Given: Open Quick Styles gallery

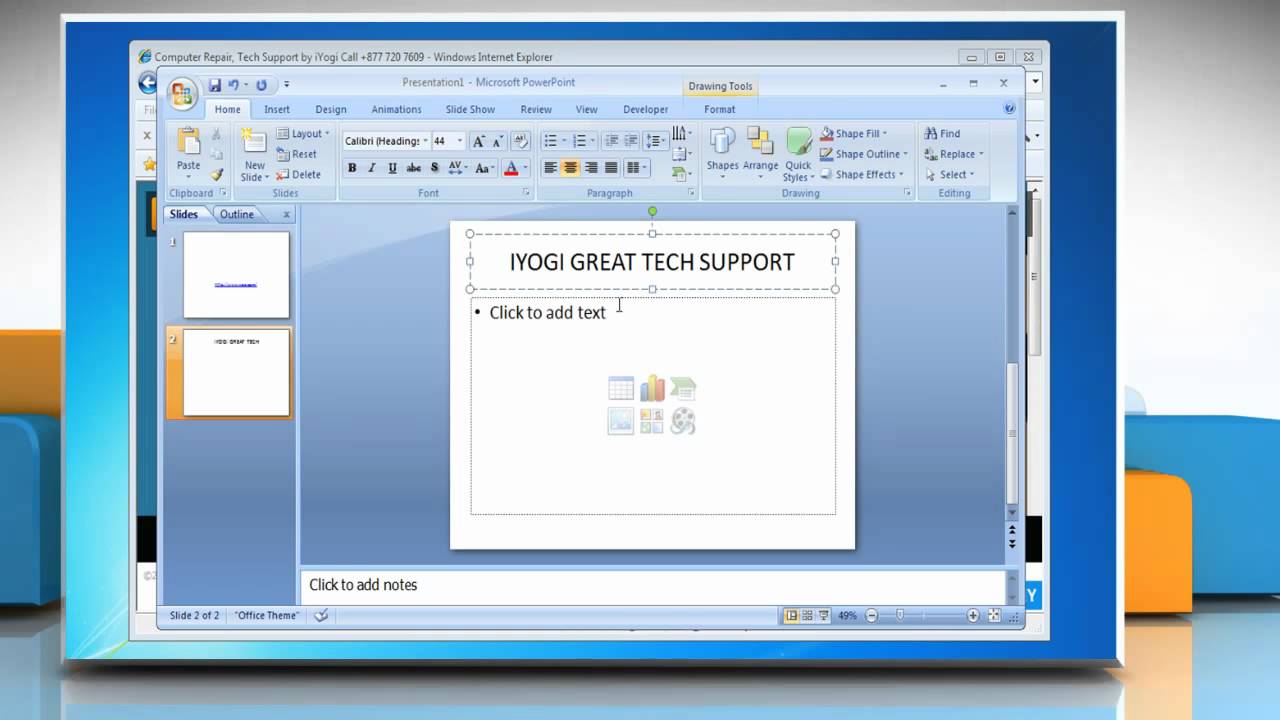Looking at the screenshot, I should pos(798,155).
